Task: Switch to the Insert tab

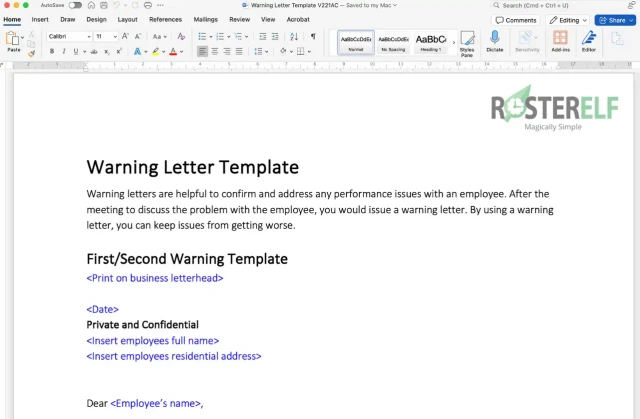Action: coord(40,19)
